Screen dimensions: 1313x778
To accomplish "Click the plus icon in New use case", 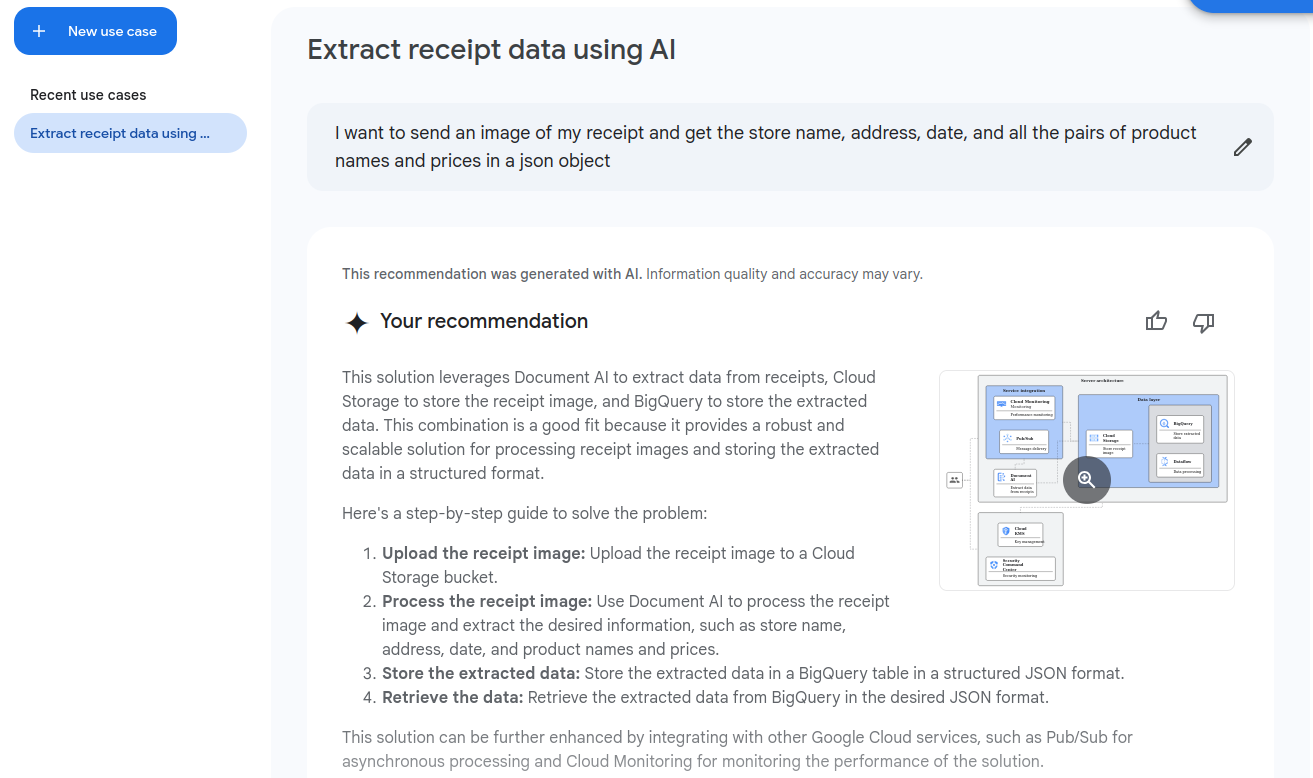I will (x=39, y=31).
